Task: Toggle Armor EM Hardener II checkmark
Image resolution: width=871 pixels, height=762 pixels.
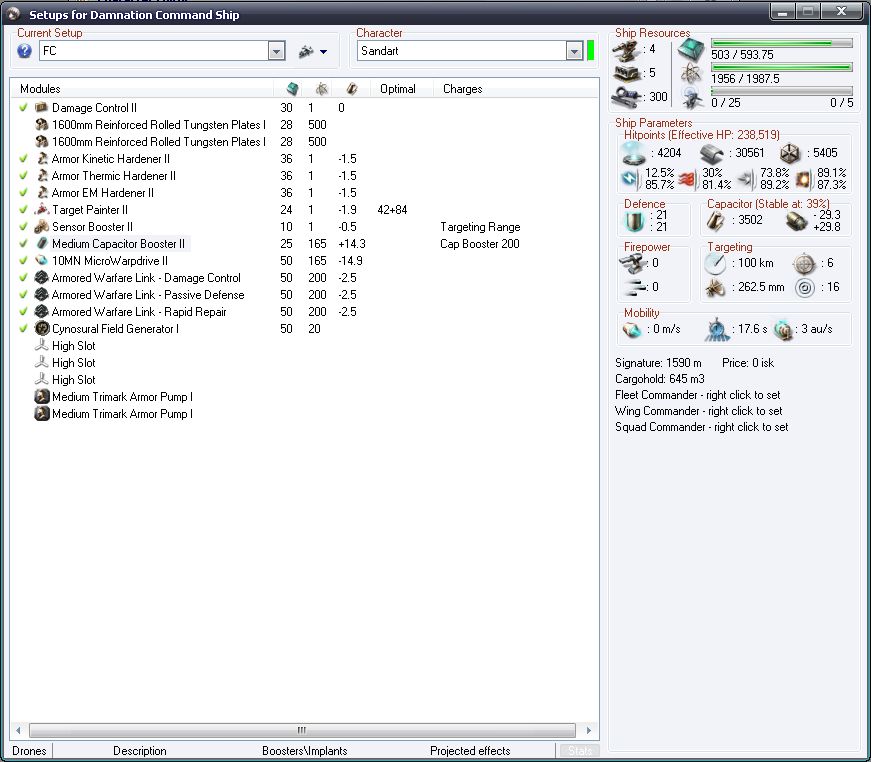Action: point(23,192)
